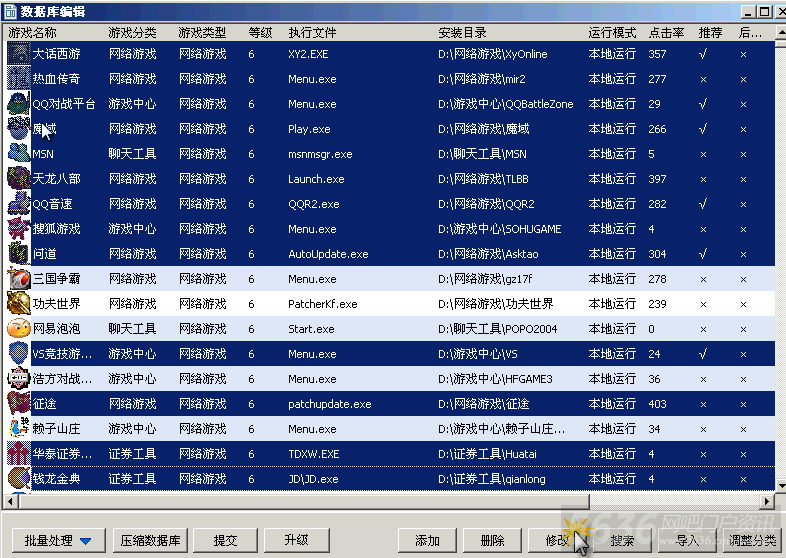
Task: Select the TDXW.EXE cell
Action: (314, 454)
